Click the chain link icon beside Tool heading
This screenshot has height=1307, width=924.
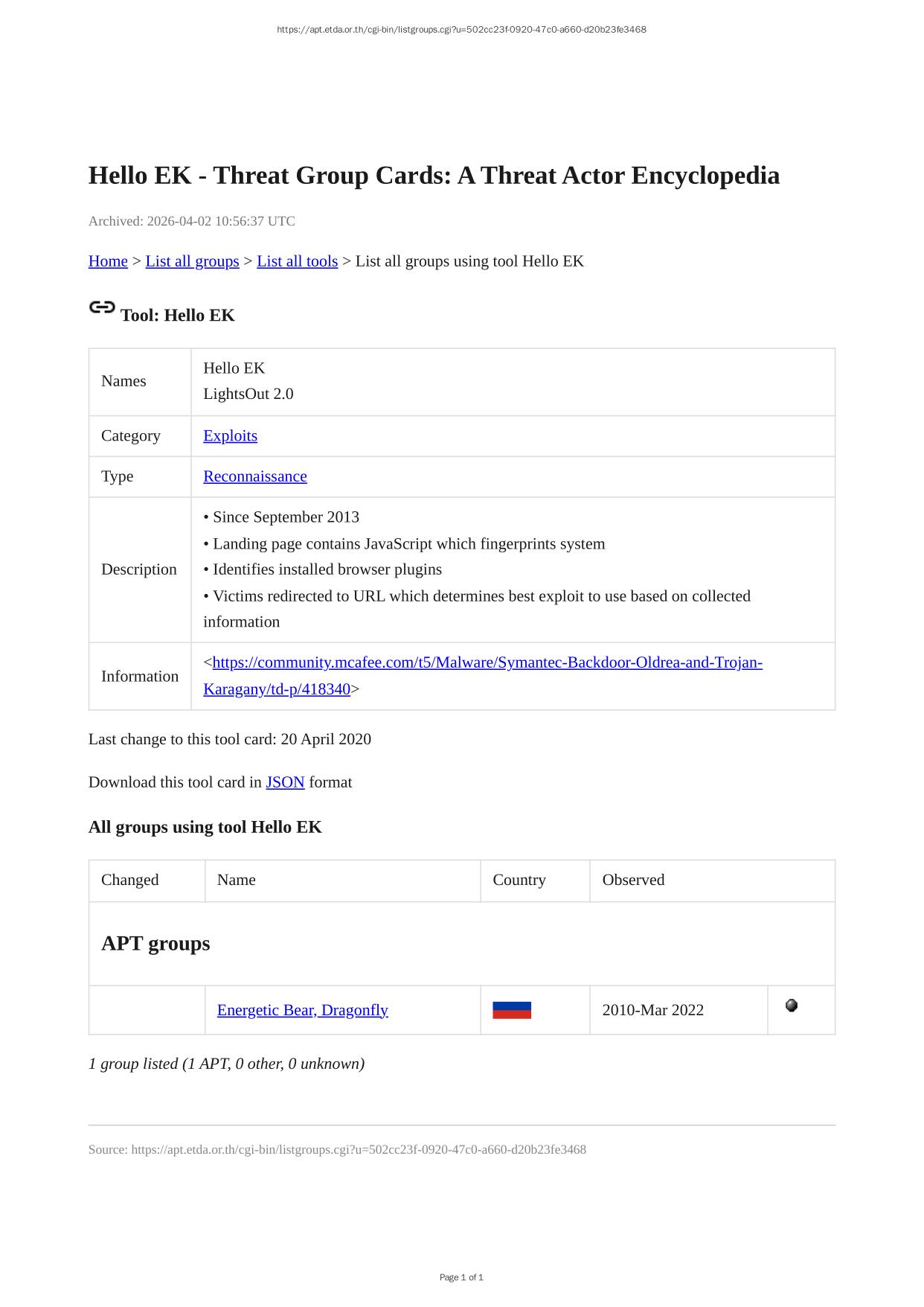102,307
